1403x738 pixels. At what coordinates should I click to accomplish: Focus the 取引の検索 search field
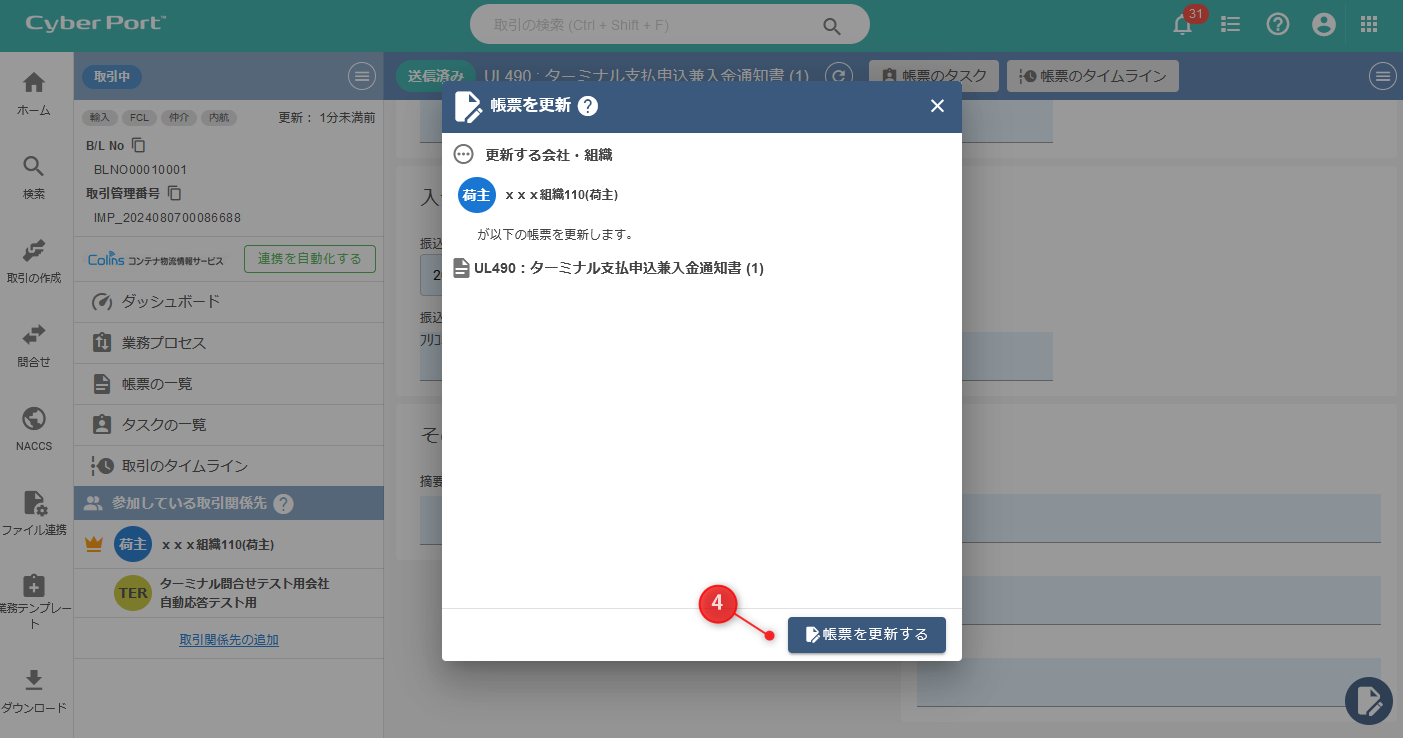655,25
